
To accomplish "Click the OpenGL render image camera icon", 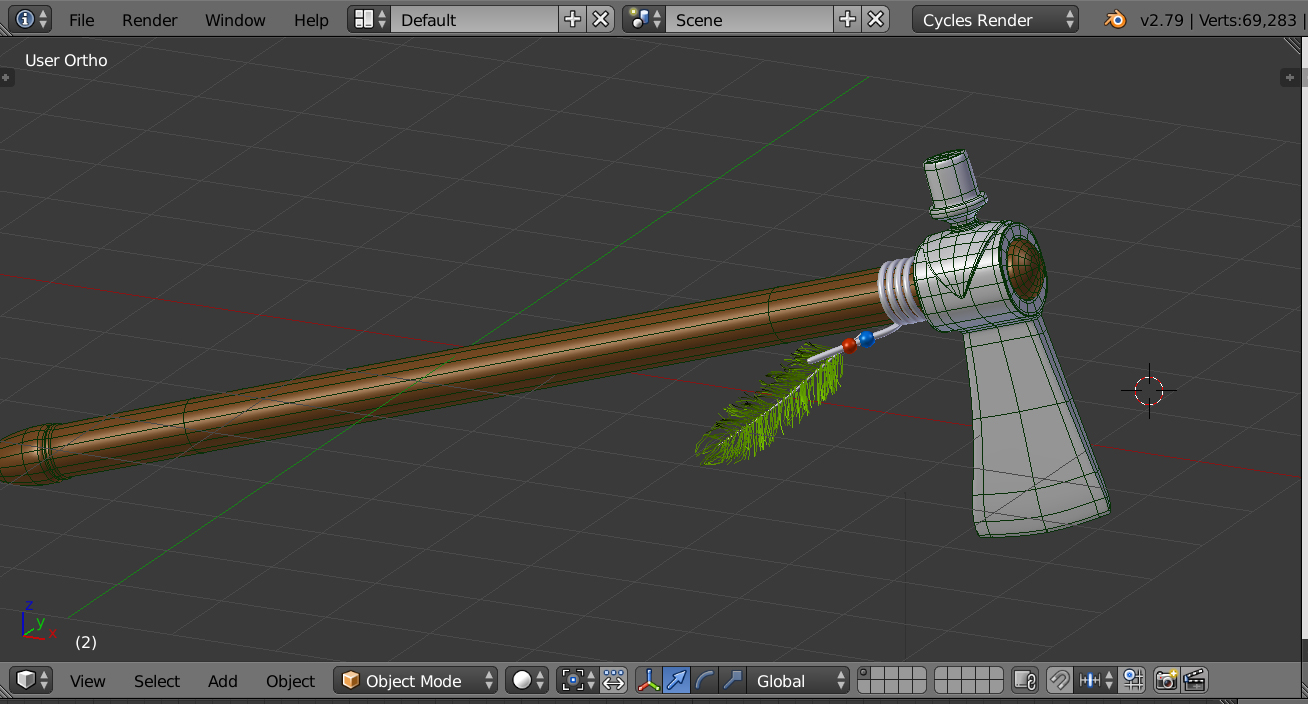I will pyautogui.click(x=1166, y=680).
